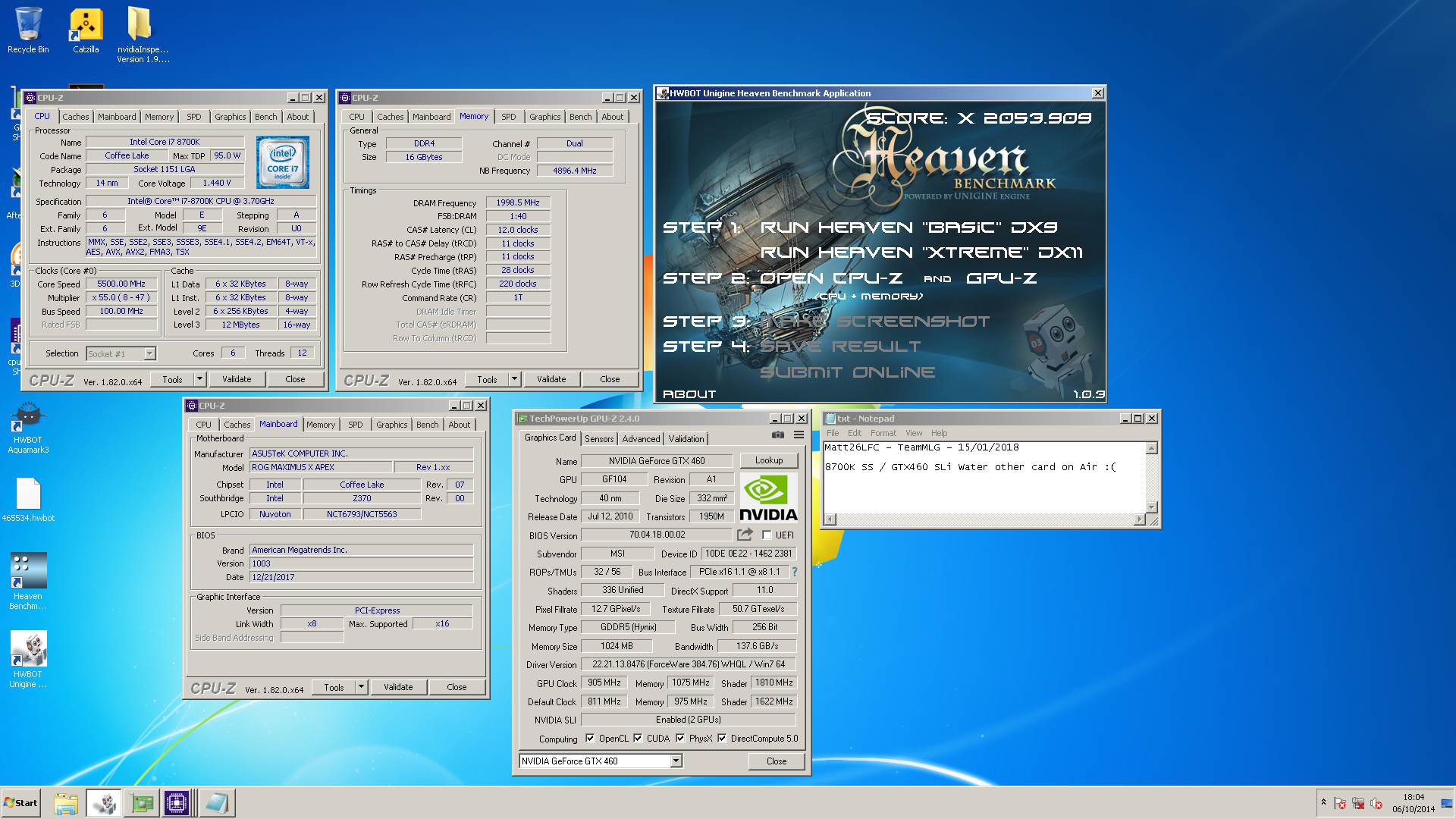1456x819 pixels.
Task: Launch the Catzilla desktop shortcut
Action: (86, 30)
